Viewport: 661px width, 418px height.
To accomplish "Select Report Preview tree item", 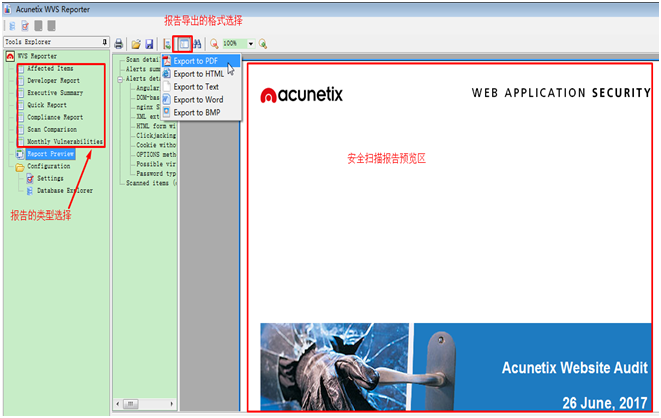I will (51, 154).
